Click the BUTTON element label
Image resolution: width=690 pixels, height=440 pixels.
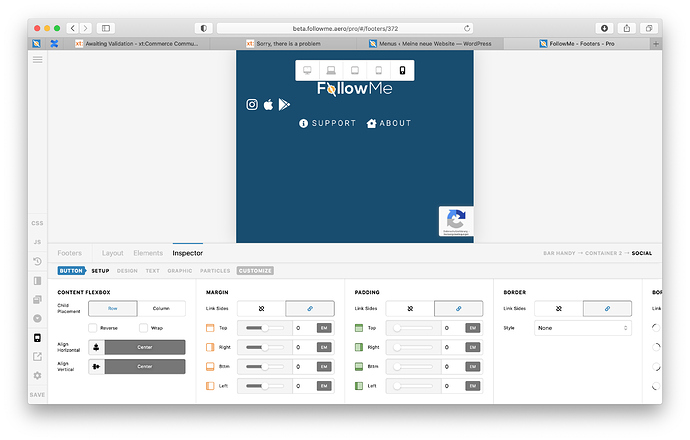coord(71,271)
